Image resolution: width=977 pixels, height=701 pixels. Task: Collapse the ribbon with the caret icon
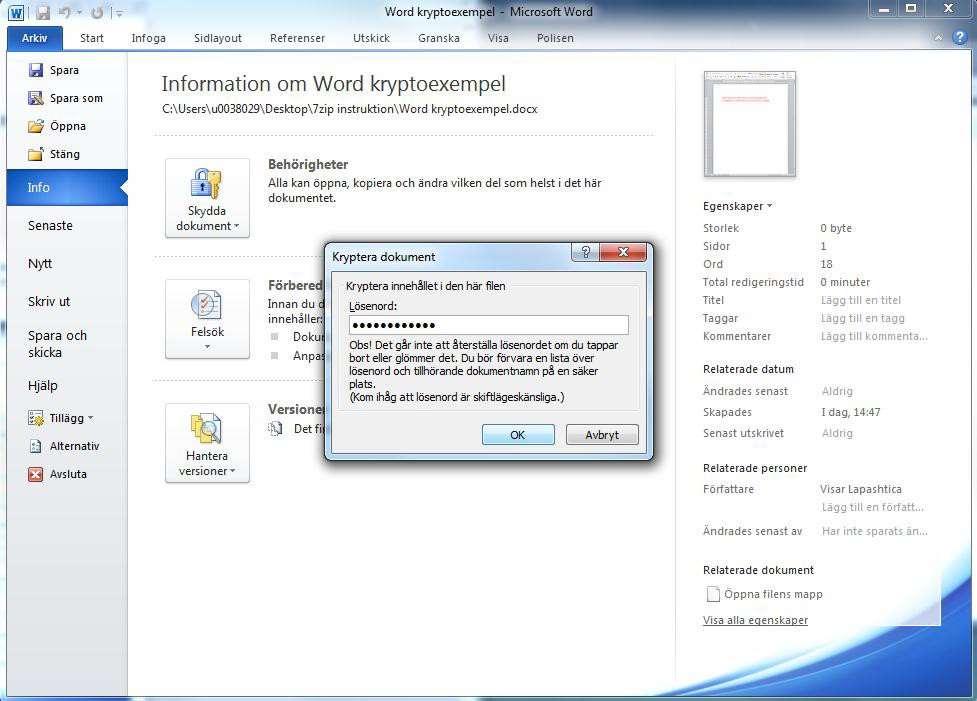pos(938,38)
